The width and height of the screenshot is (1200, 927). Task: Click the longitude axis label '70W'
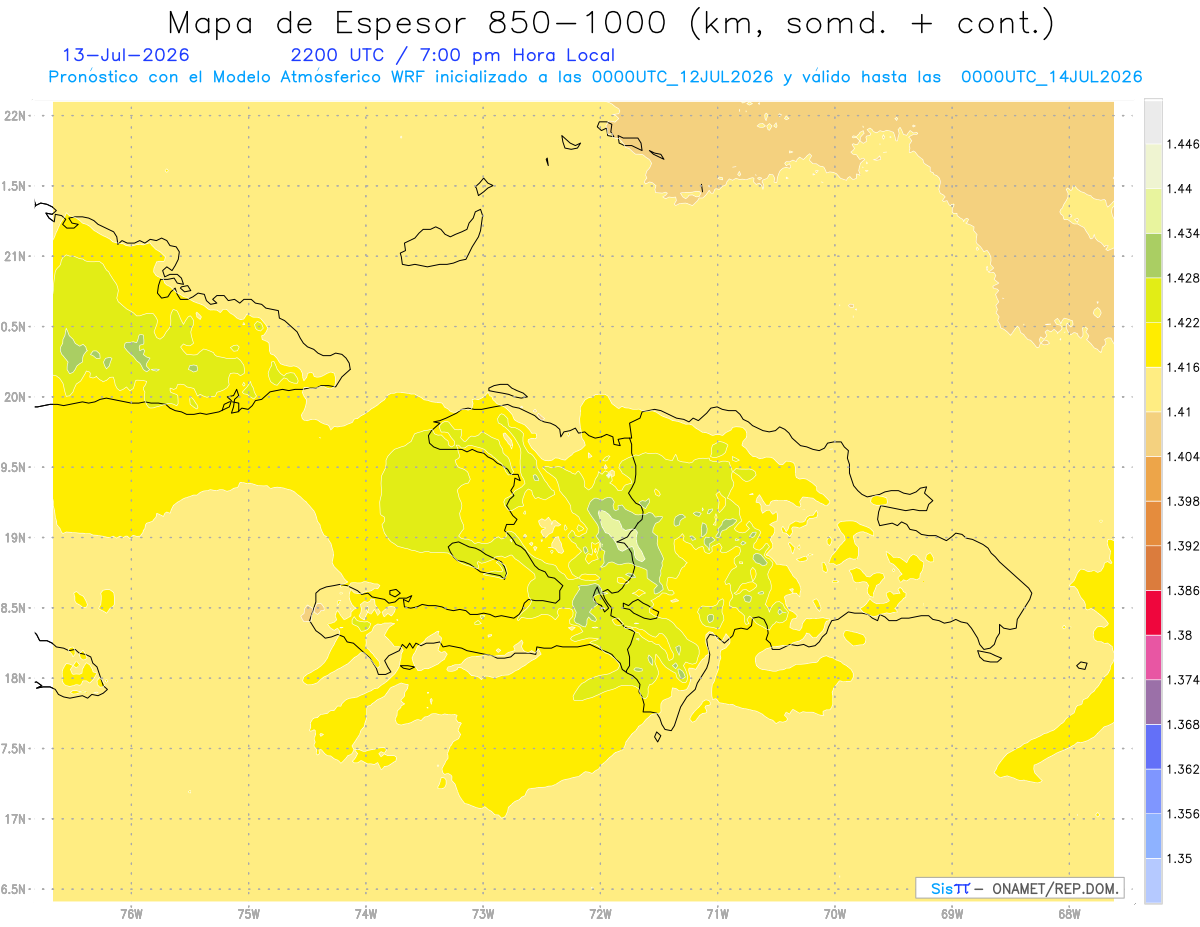pyautogui.click(x=834, y=914)
